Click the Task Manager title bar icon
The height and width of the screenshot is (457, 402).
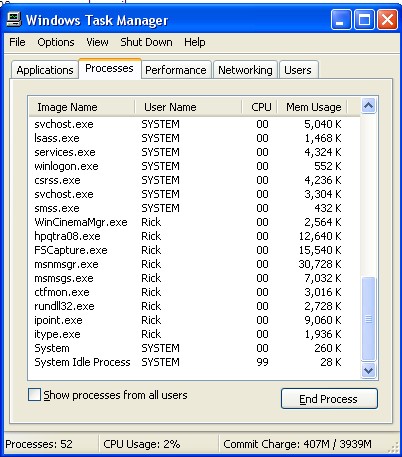pos(14,20)
